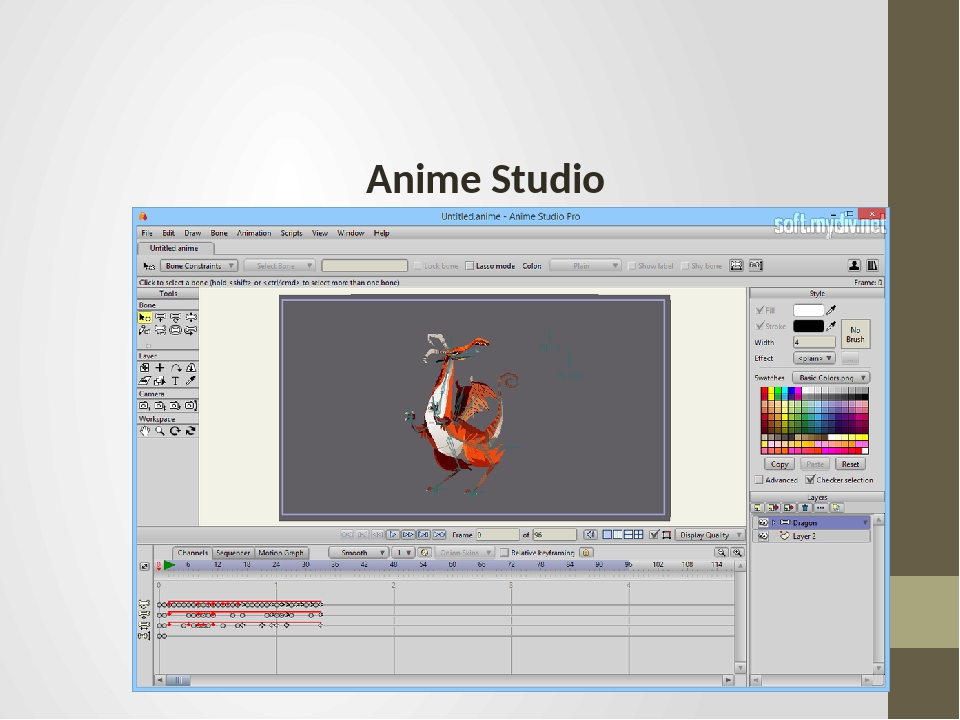This screenshot has width=960, height=720.
Task: Hide the Dragon layer via eye icon
Action: pyautogui.click(x=763, y=522)
